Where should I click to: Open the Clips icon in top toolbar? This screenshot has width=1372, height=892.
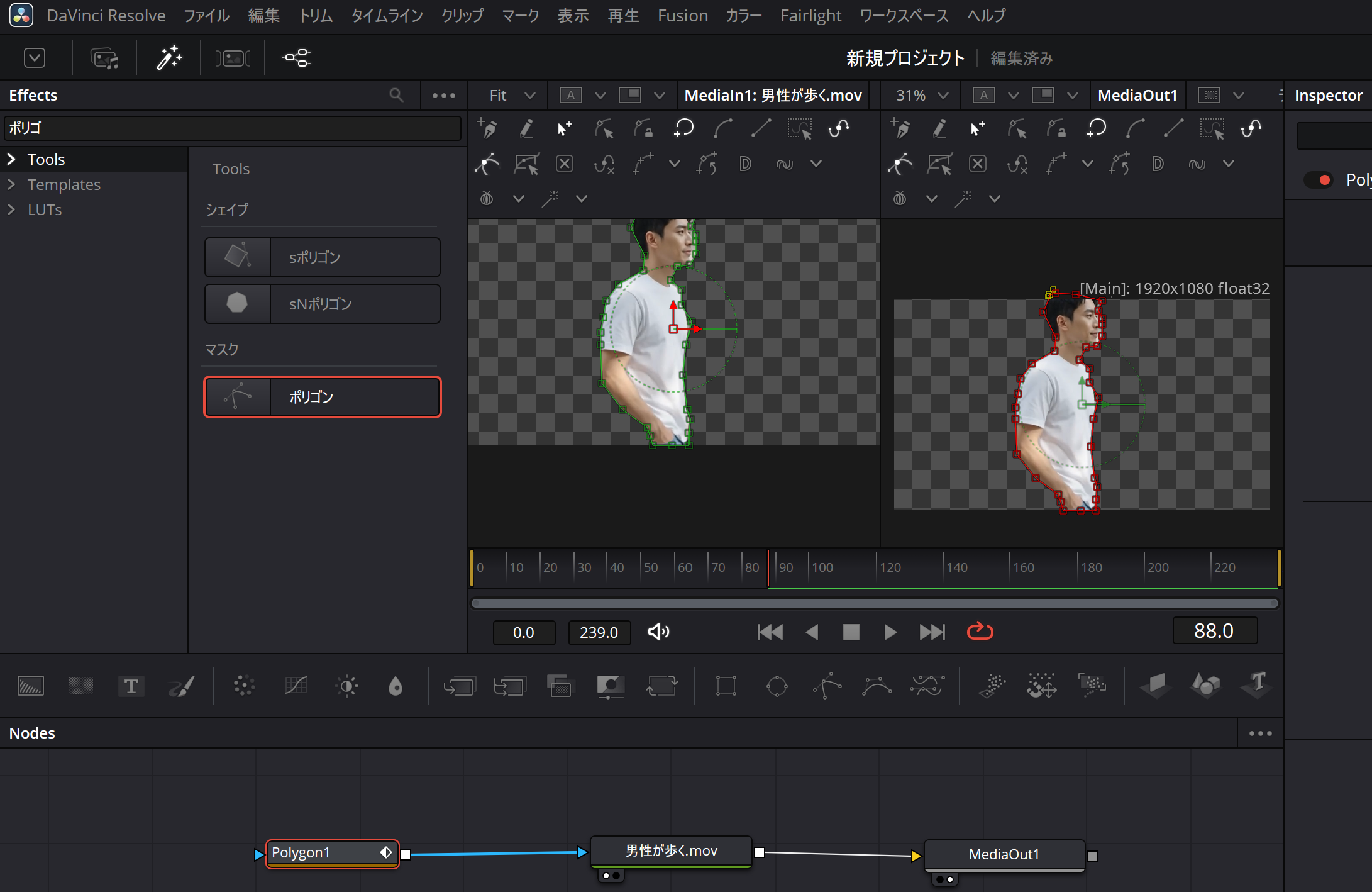click(x=233, y=59)
